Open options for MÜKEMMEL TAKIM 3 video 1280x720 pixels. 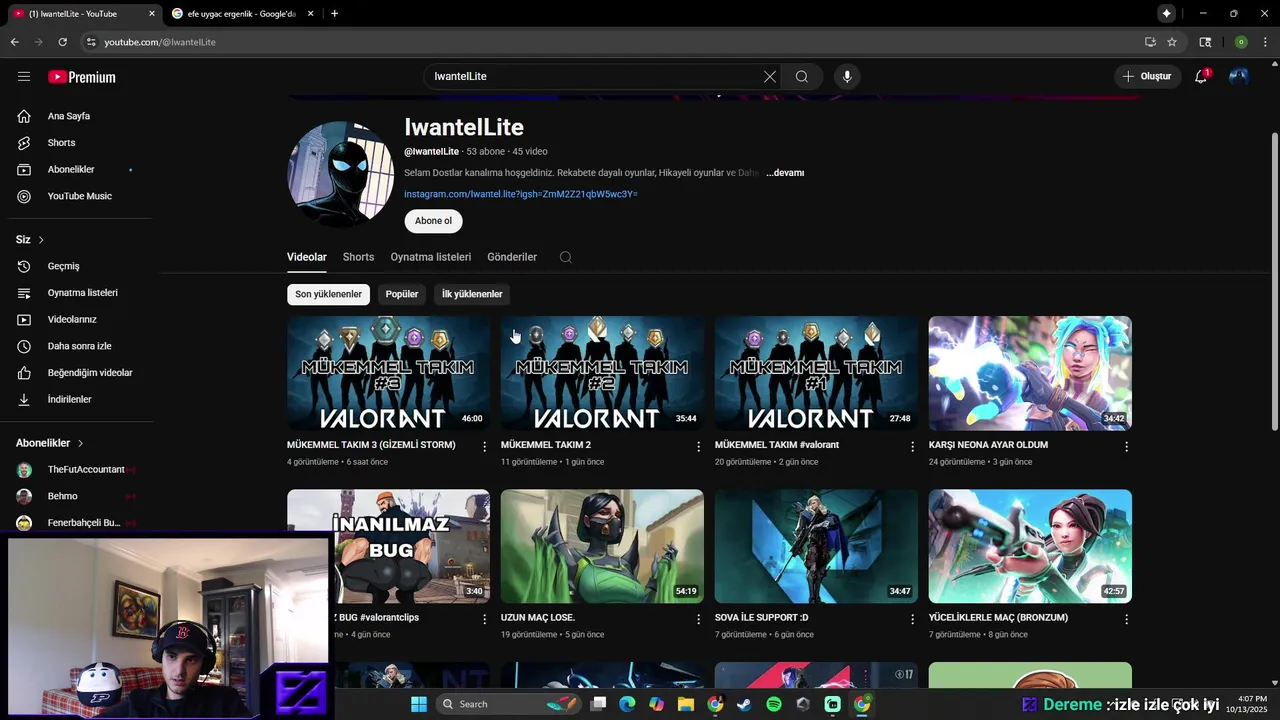coord(485,446)
